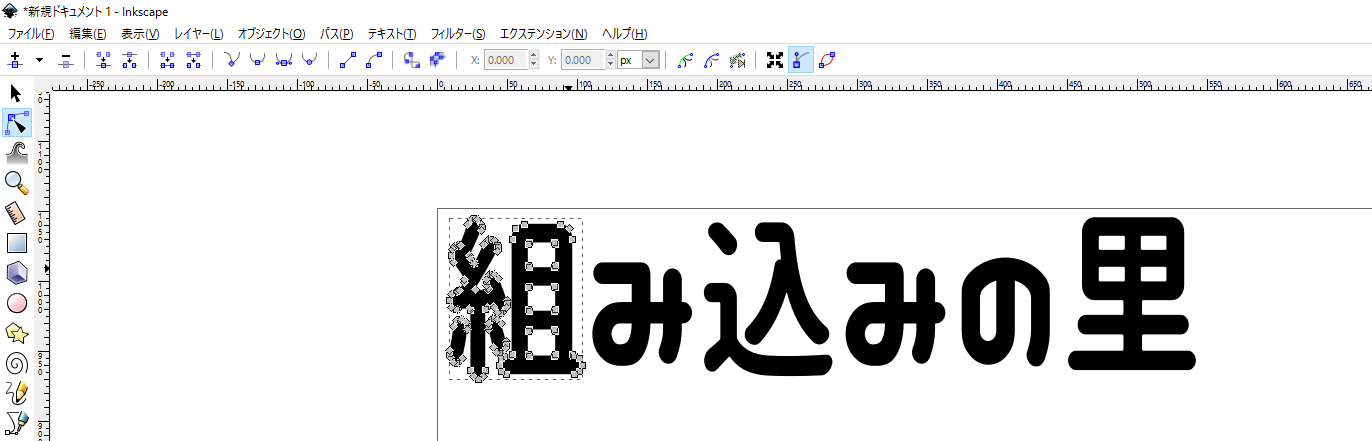Screen dimensions: 1372x441
Task: Open the フィルター(S) menu
Action: click(458, 34)
